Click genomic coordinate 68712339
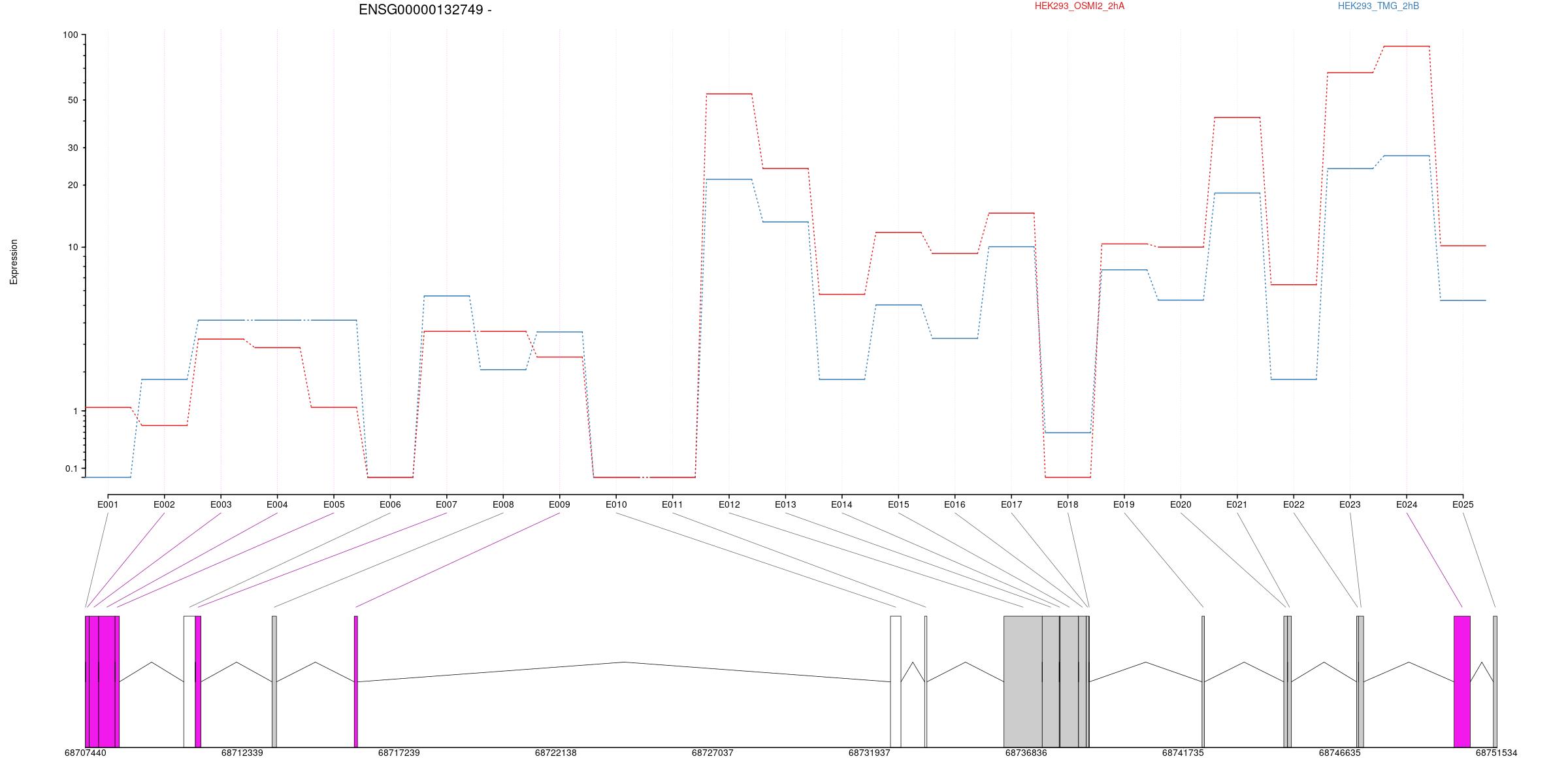This screenshot has width=1568, height=784. pyautogui.click(x=242, y=753)
